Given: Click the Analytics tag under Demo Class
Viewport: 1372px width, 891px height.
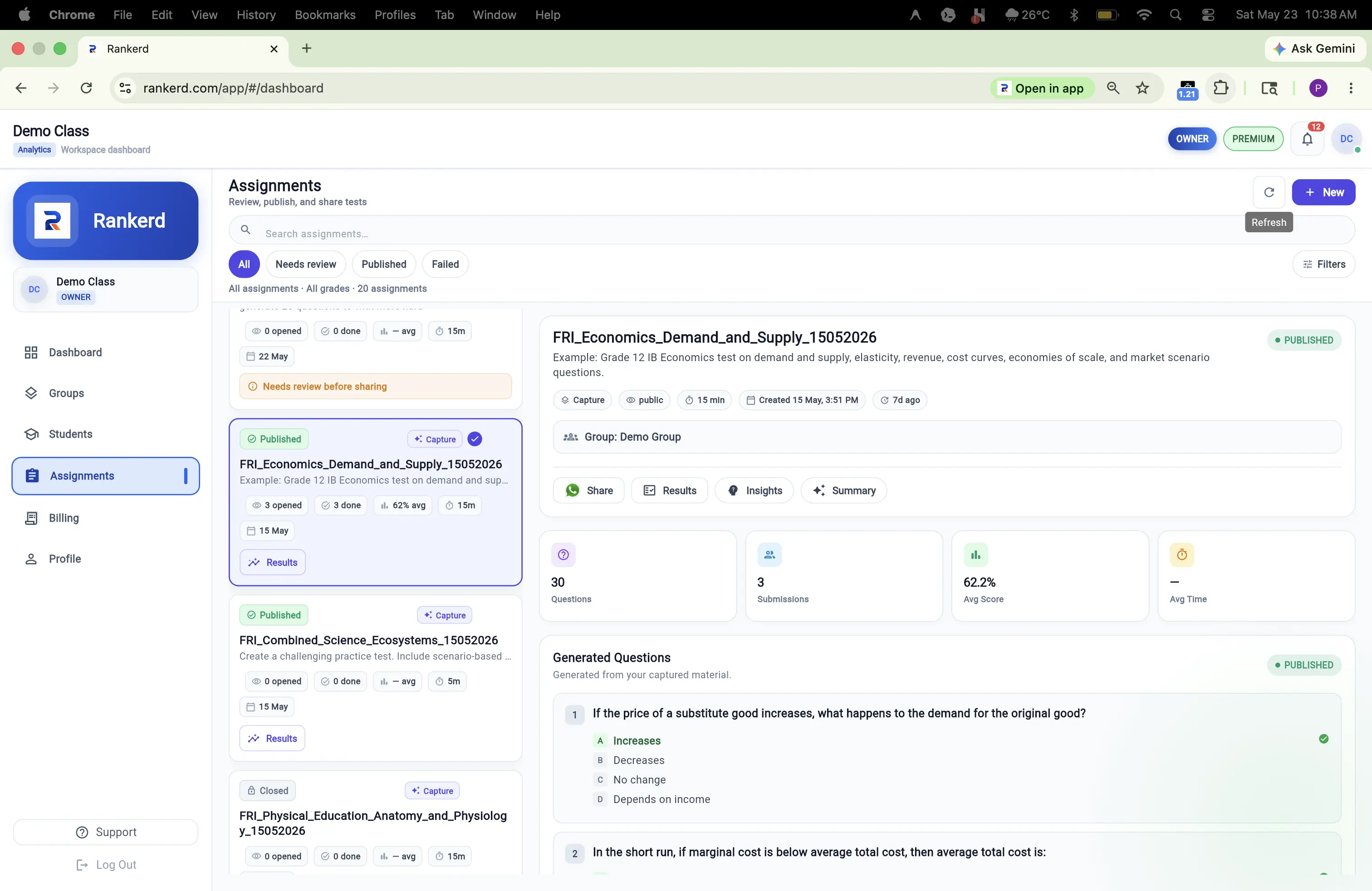Looking at the screenshot, I should 34,150.
